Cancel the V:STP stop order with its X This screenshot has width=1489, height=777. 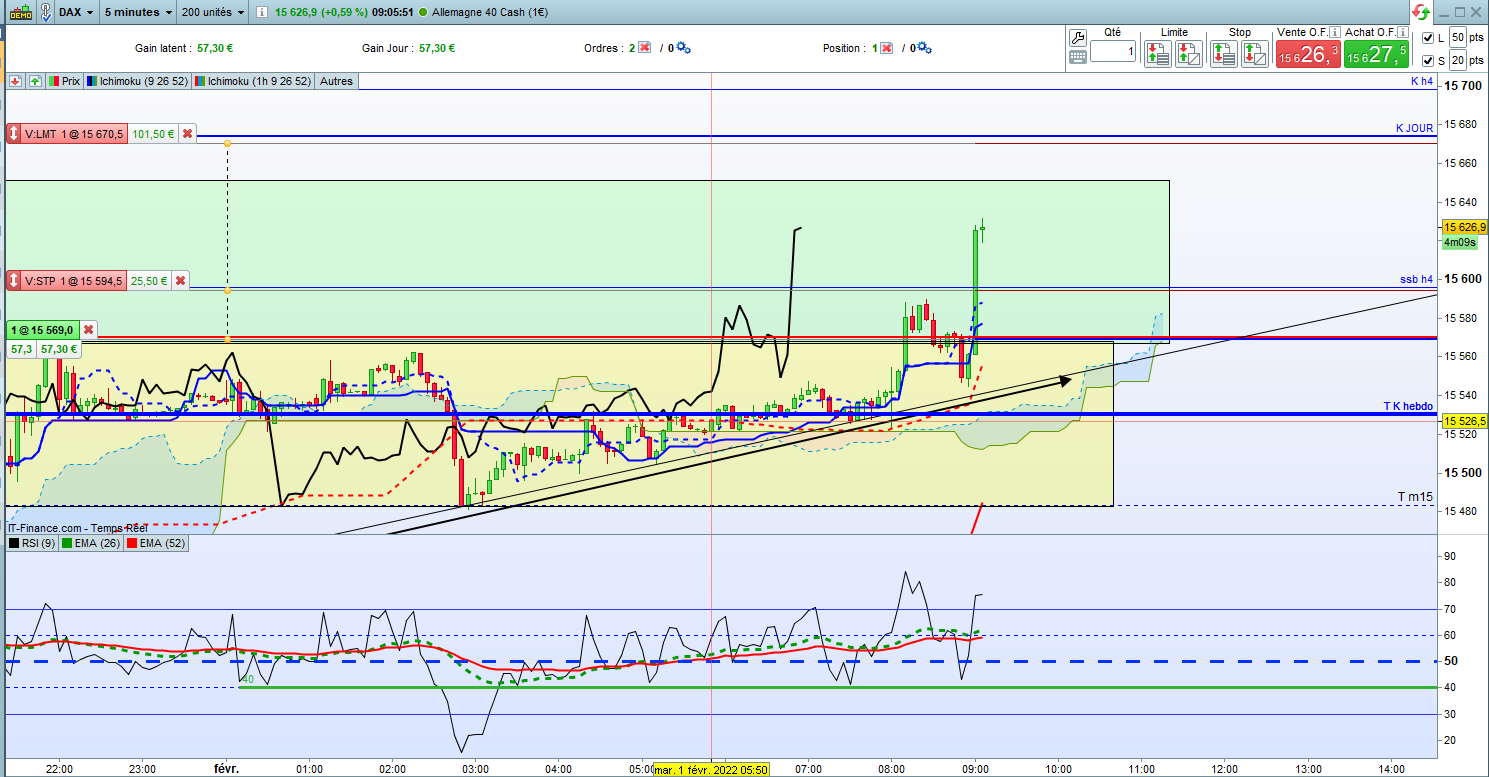click(180, 281)
